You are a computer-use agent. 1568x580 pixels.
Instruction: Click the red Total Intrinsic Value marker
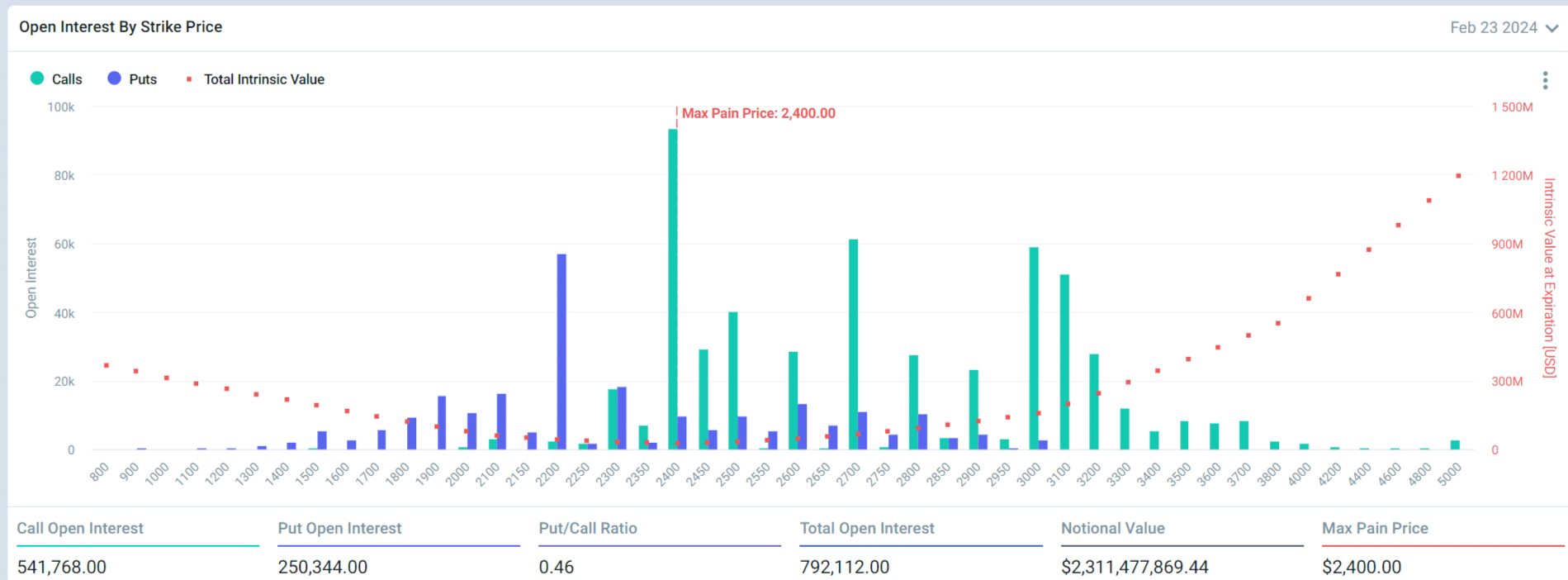pyautogui.click(x=189, y=79)
